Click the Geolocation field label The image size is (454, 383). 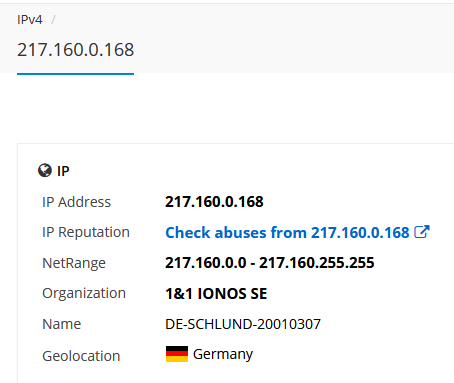81,356
